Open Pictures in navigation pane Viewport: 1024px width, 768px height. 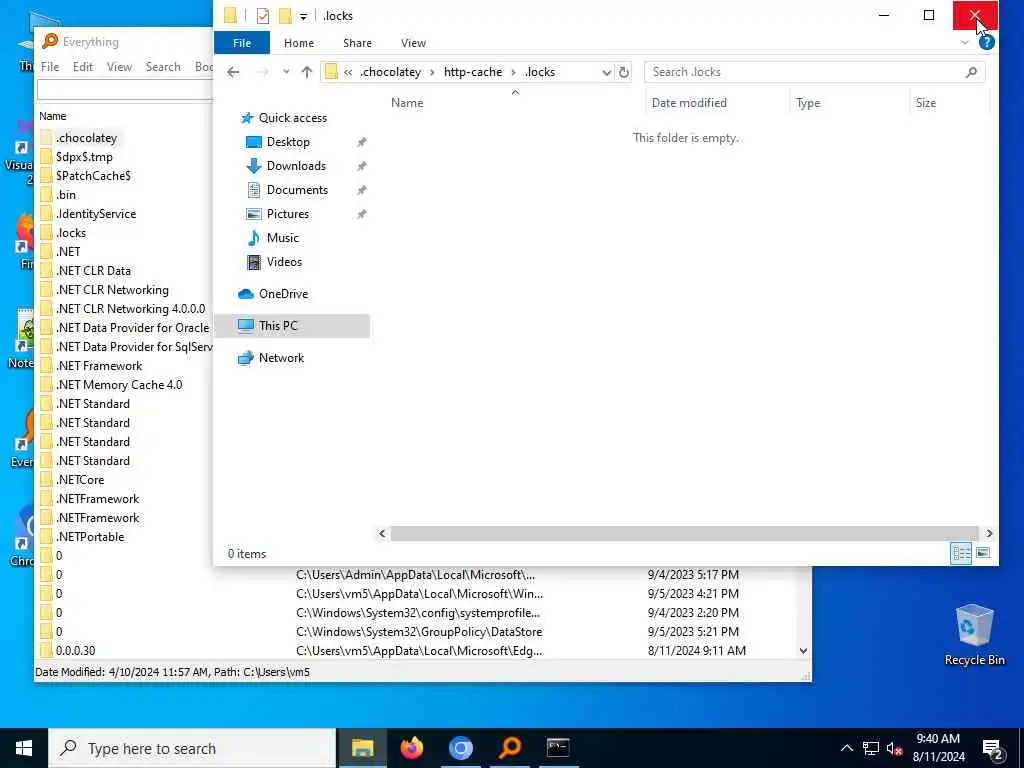point(287,214)
